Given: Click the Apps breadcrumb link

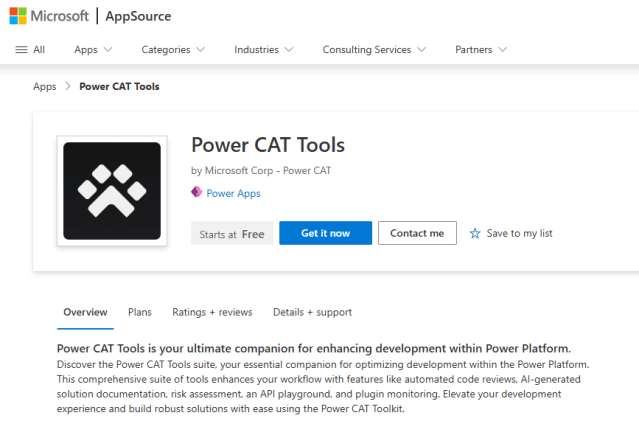Looking at the screenshot, I should (45, 86).
